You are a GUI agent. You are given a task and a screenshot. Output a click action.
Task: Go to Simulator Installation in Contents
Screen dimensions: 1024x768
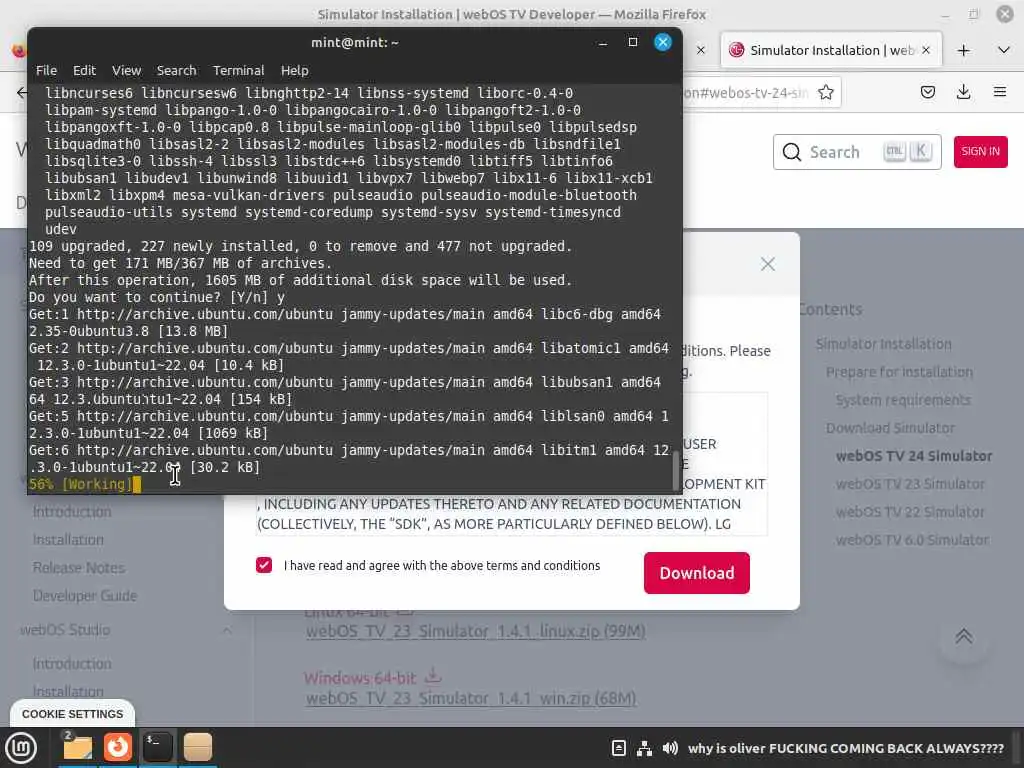[x=884, y=344]
